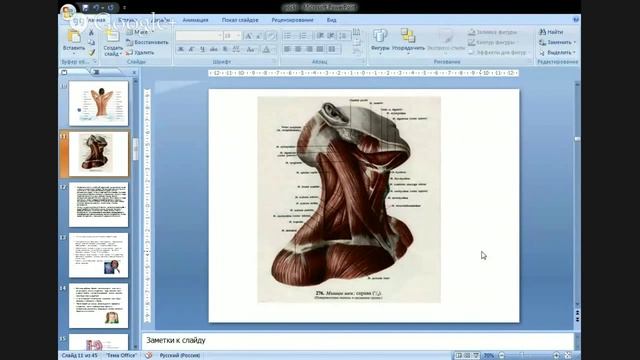Create a new slide with Создать слайд
Viewport: 640px width, 360px height.
(x=112, y=42)
